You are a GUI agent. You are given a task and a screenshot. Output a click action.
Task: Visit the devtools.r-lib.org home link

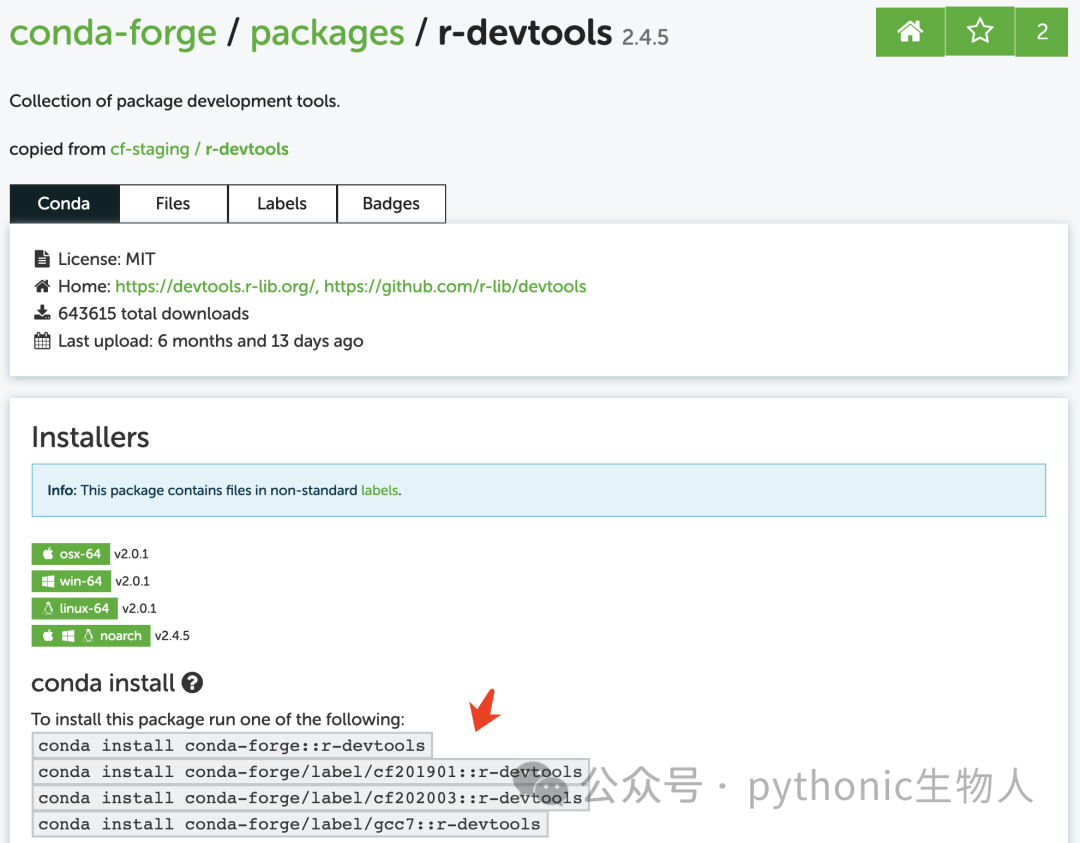coord(217,287)
